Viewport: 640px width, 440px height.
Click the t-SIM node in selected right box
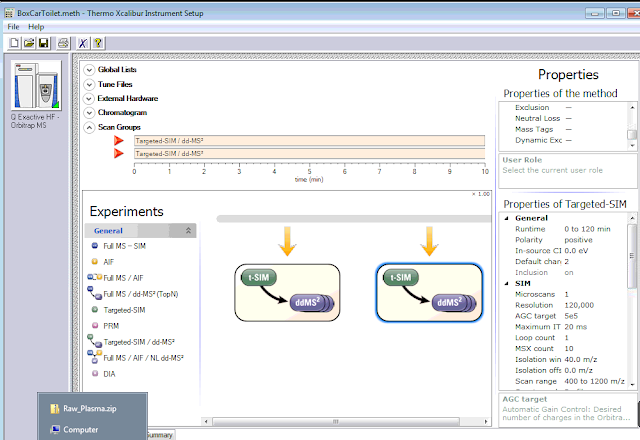tap(400, 278)
